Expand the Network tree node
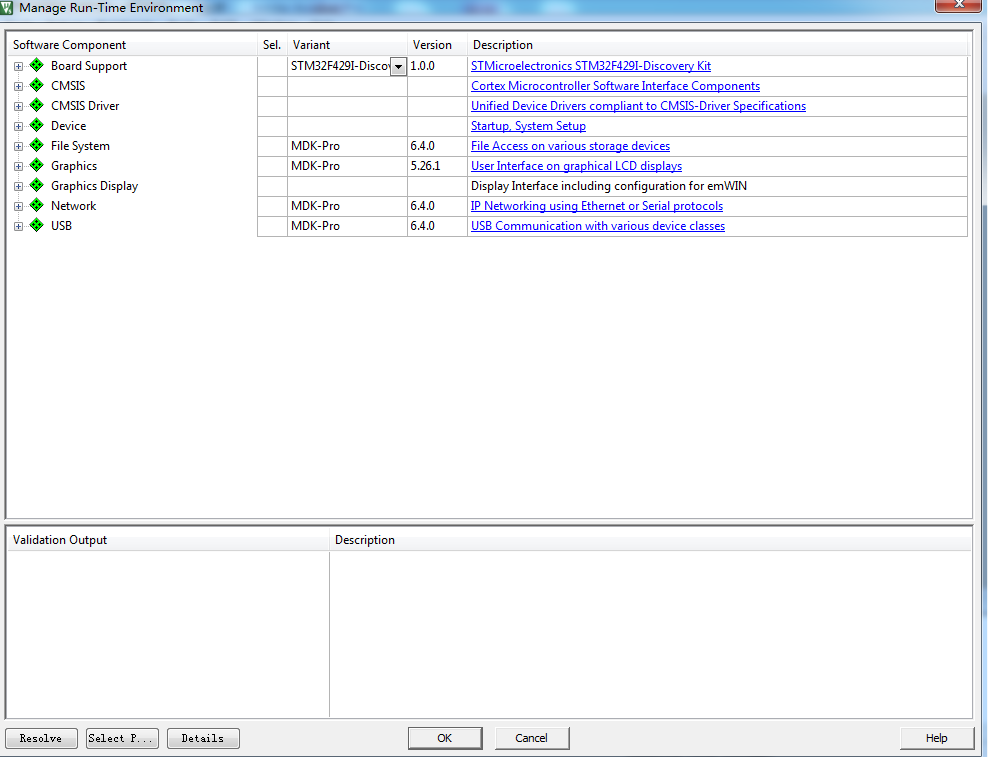The width and height of the screenshot is (988, 757). (x=18, y=207)
